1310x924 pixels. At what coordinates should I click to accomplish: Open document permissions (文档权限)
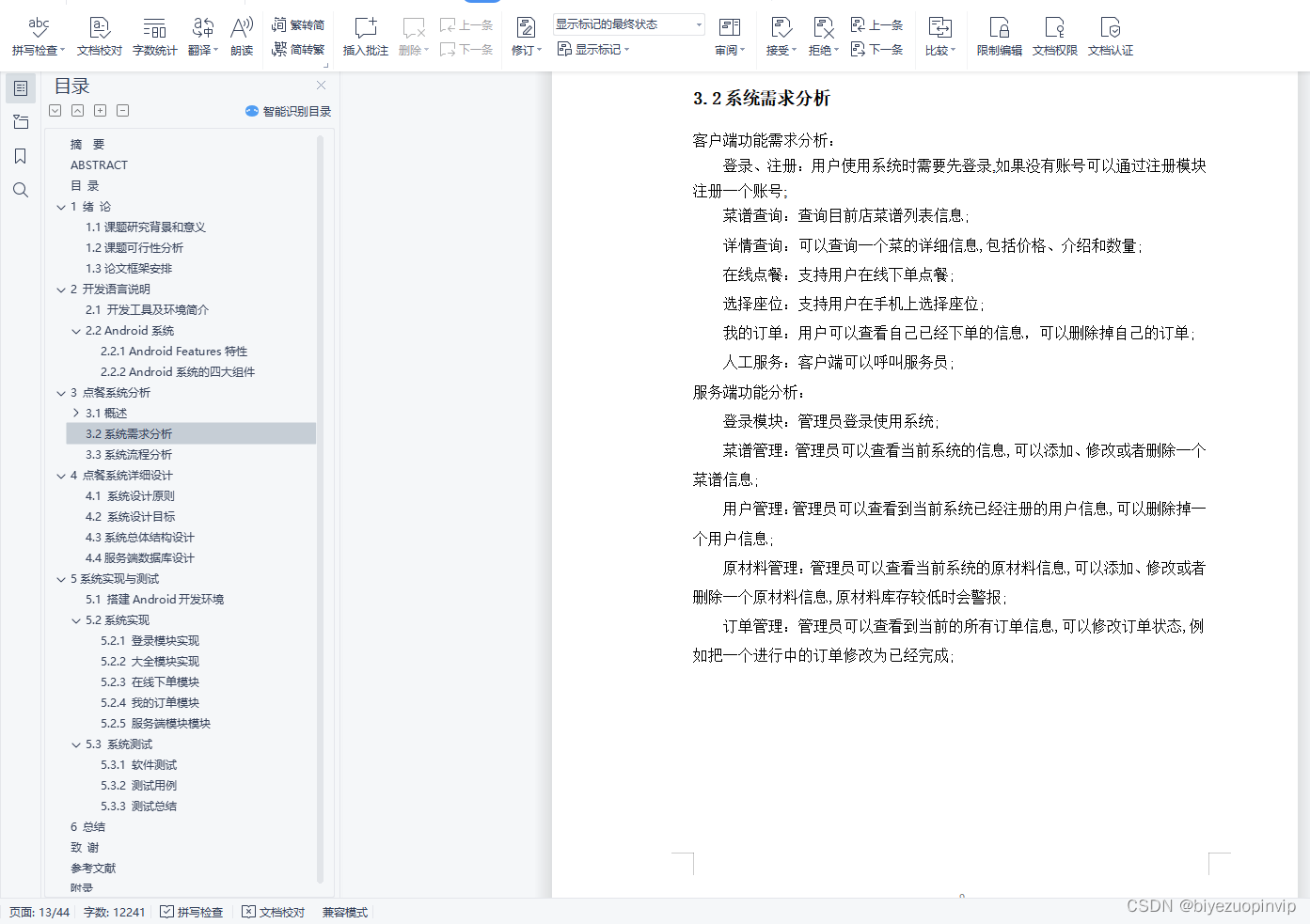(x=1055, y=36)
